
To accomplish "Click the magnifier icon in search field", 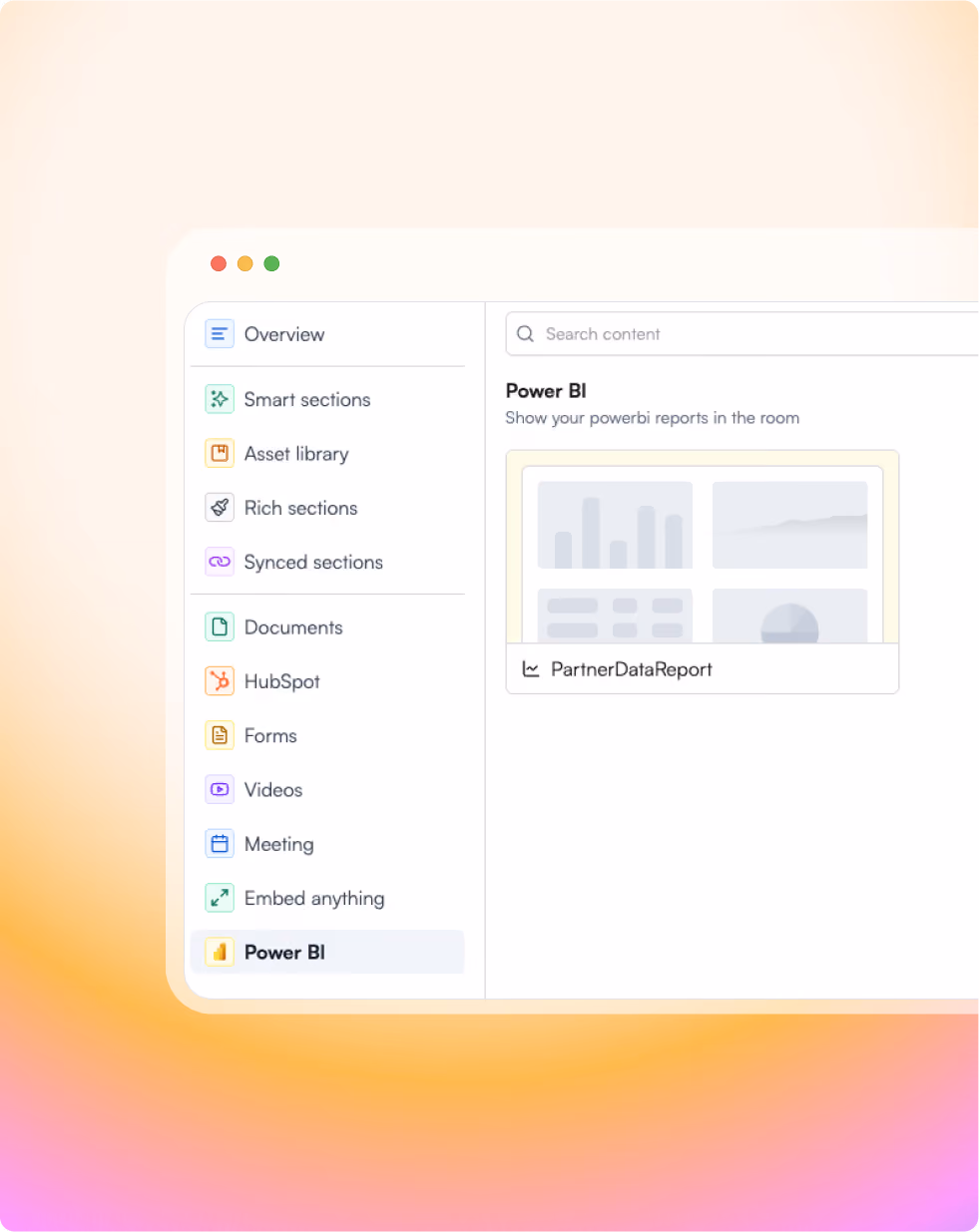I will tap(526, 334).
